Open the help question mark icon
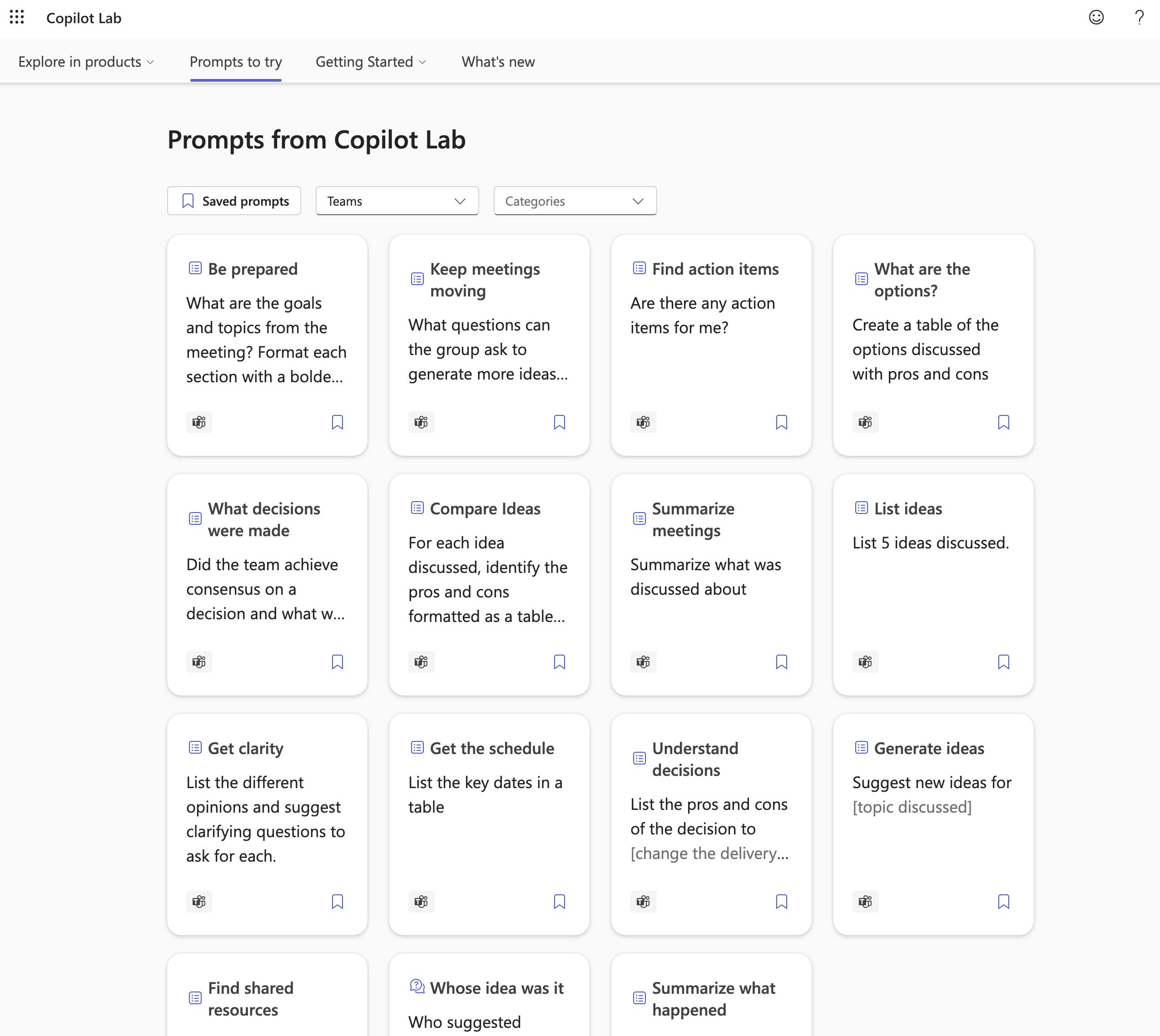This screenshot has width=1160, height=1036. pyautogui.click(x=1139, y=18)
